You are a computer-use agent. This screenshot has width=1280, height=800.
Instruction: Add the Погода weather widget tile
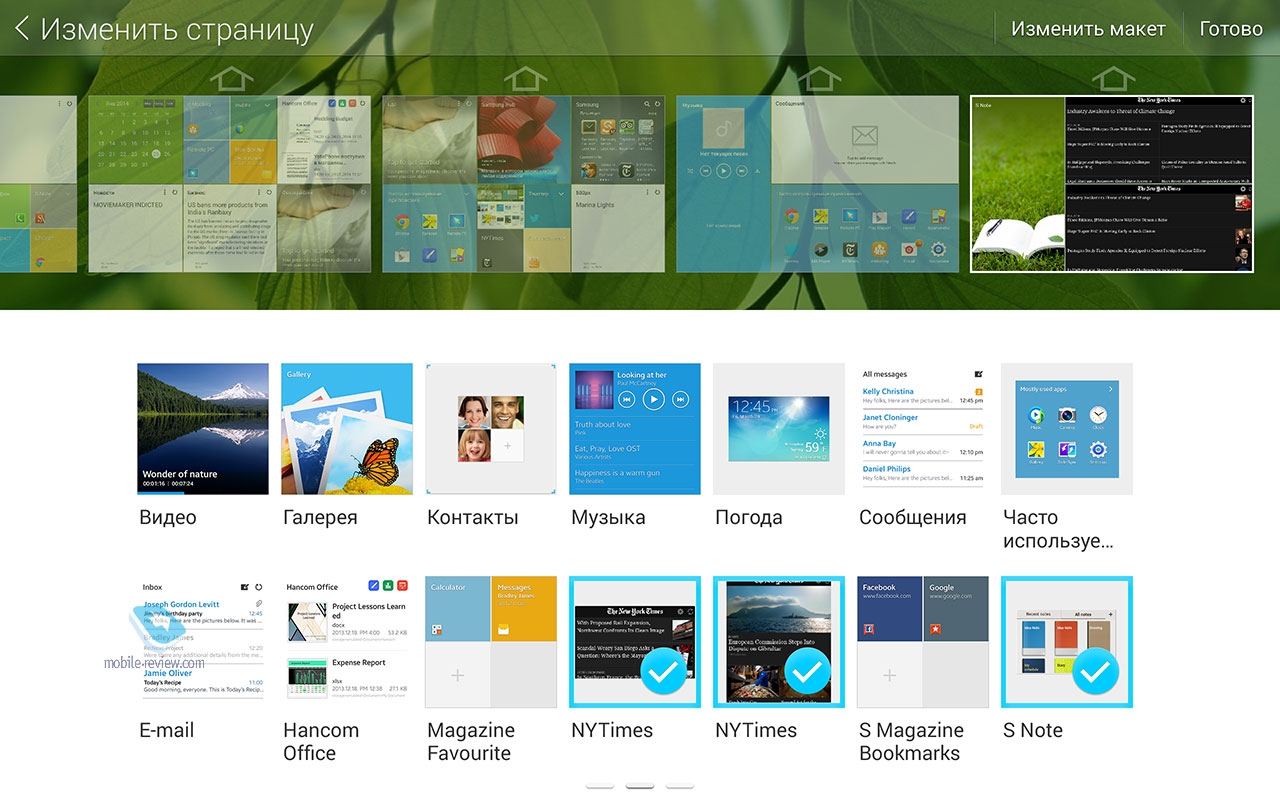[x=779, y=429]
